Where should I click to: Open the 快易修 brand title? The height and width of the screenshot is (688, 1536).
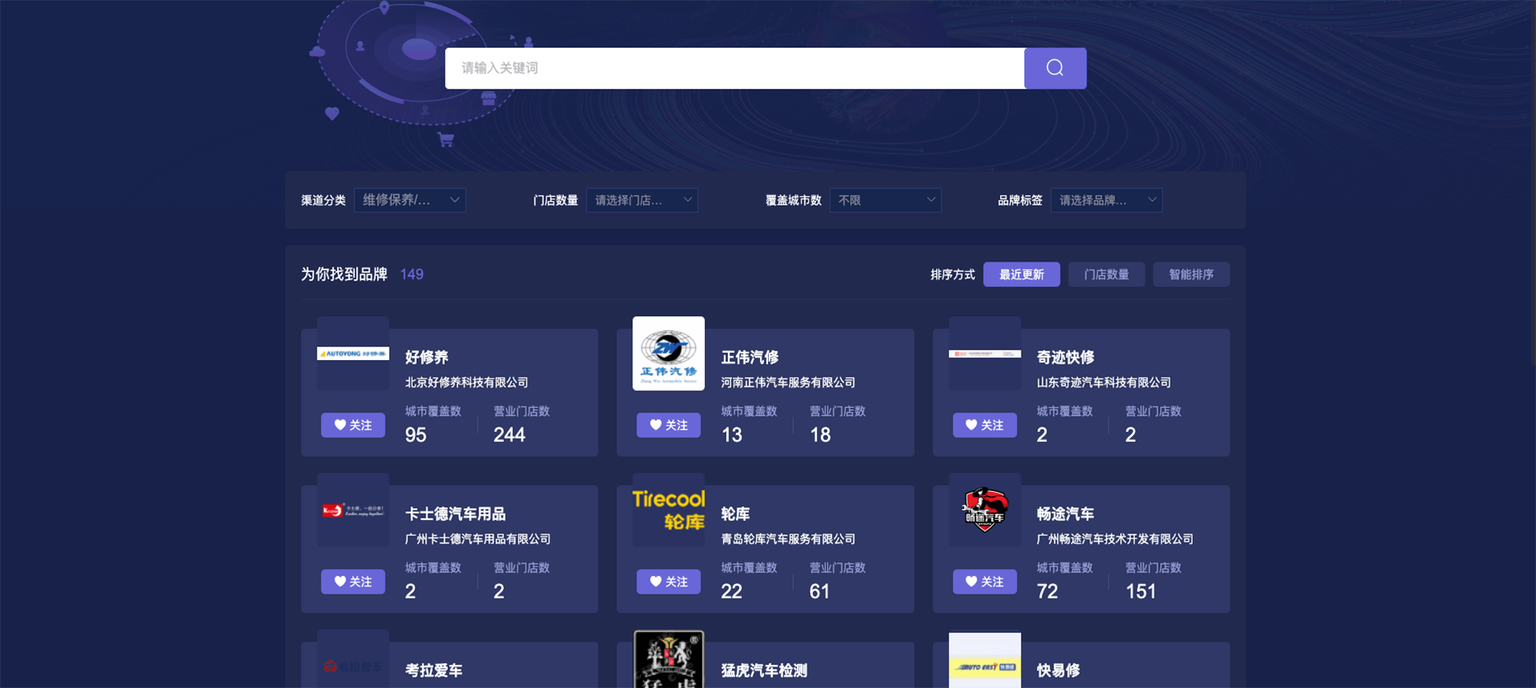point(1059,670)
